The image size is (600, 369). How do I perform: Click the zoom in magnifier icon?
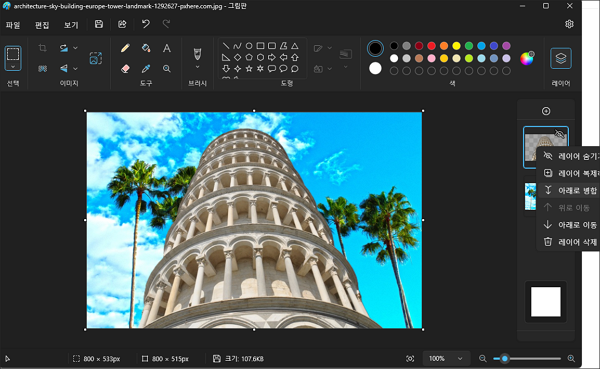pos(571,359)
